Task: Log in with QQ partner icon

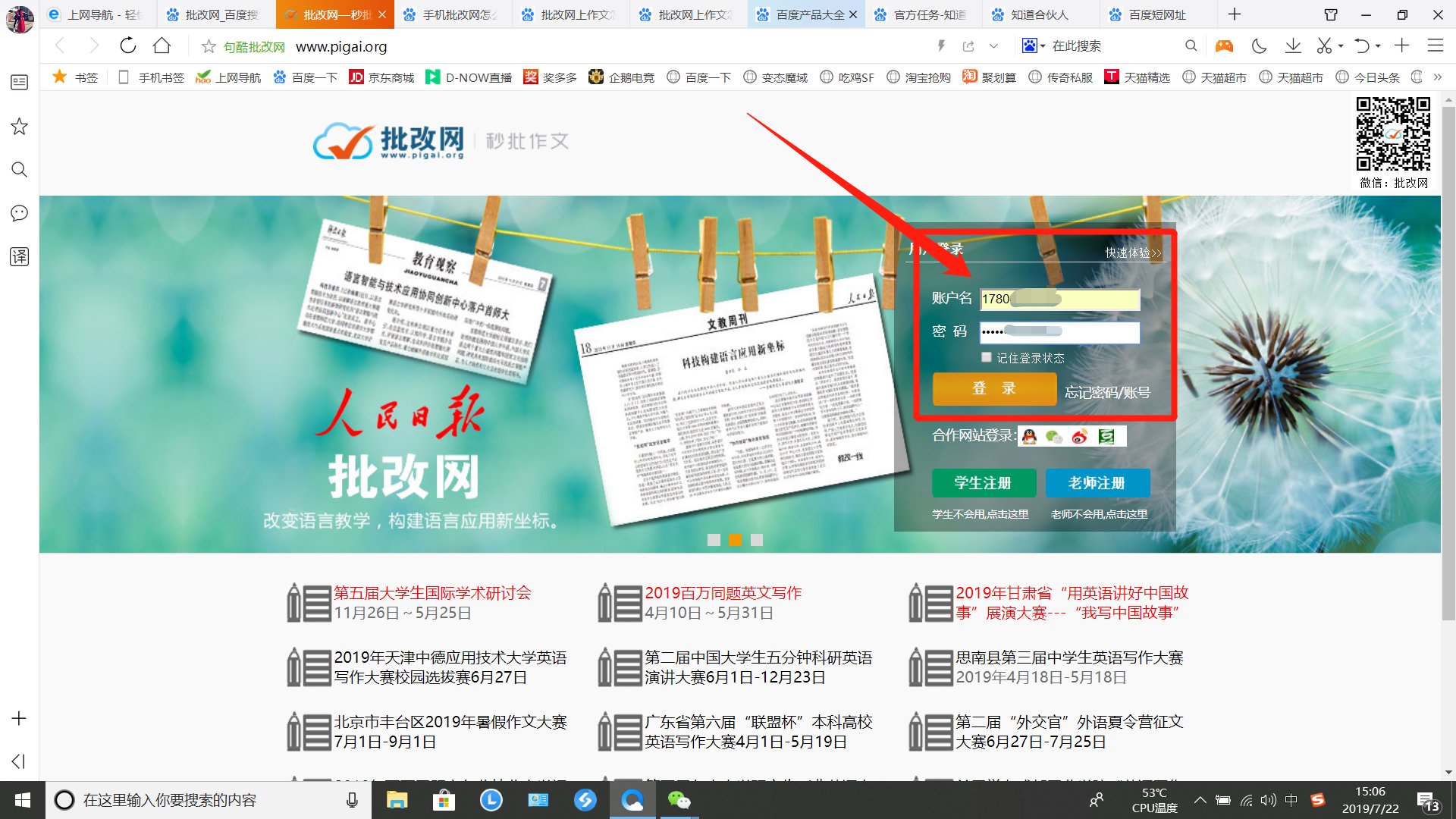Action: point(1029,436)
